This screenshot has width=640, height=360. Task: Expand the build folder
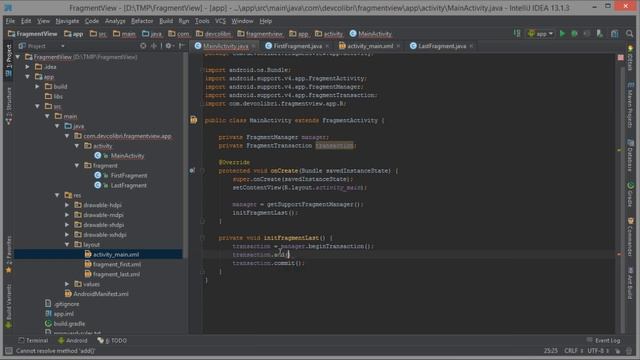(38, 87)
